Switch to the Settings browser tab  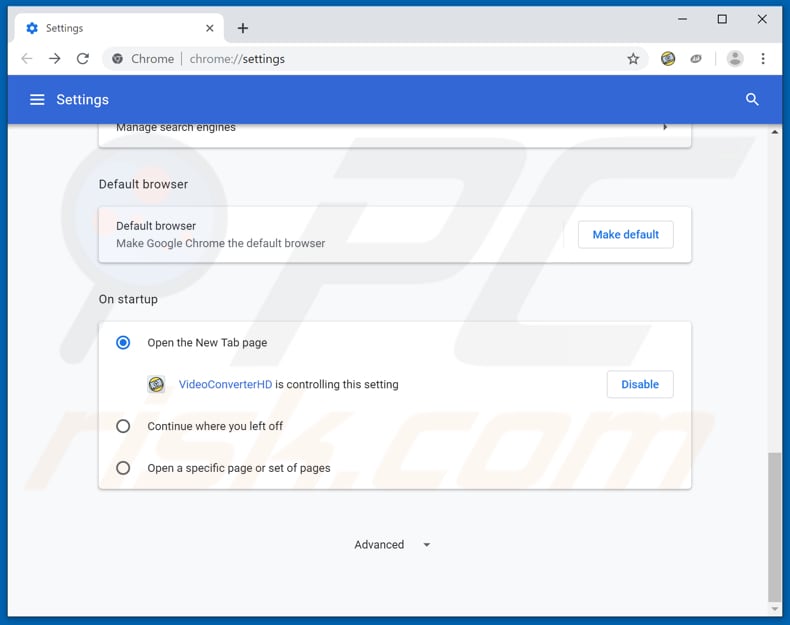click(x=119, y=28)
